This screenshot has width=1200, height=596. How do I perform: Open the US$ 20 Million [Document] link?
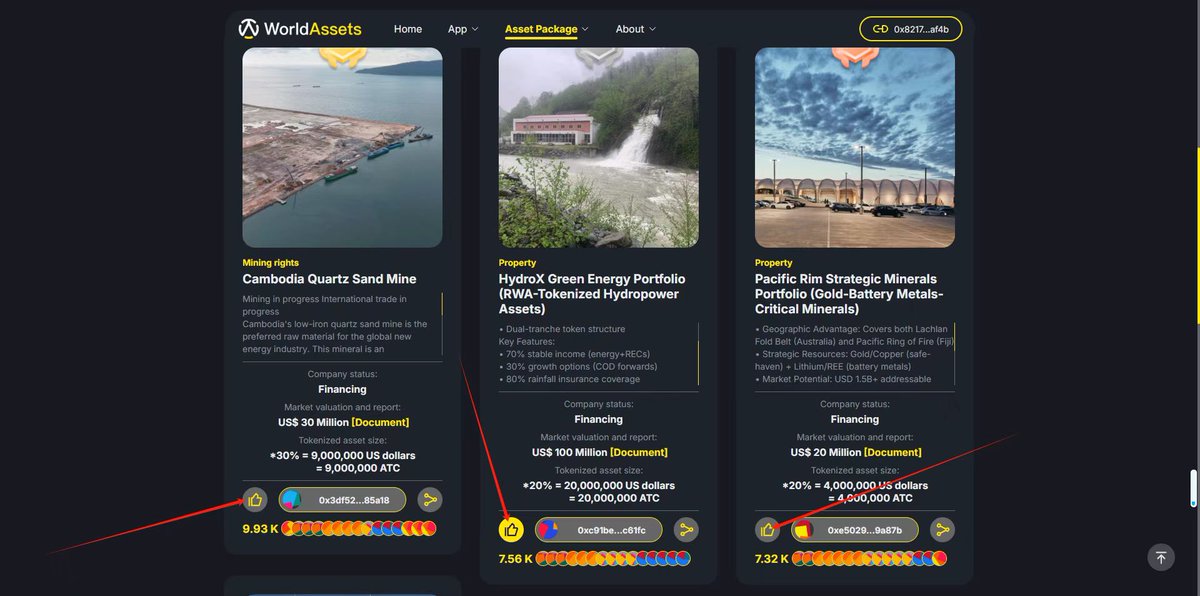[893, 452]
